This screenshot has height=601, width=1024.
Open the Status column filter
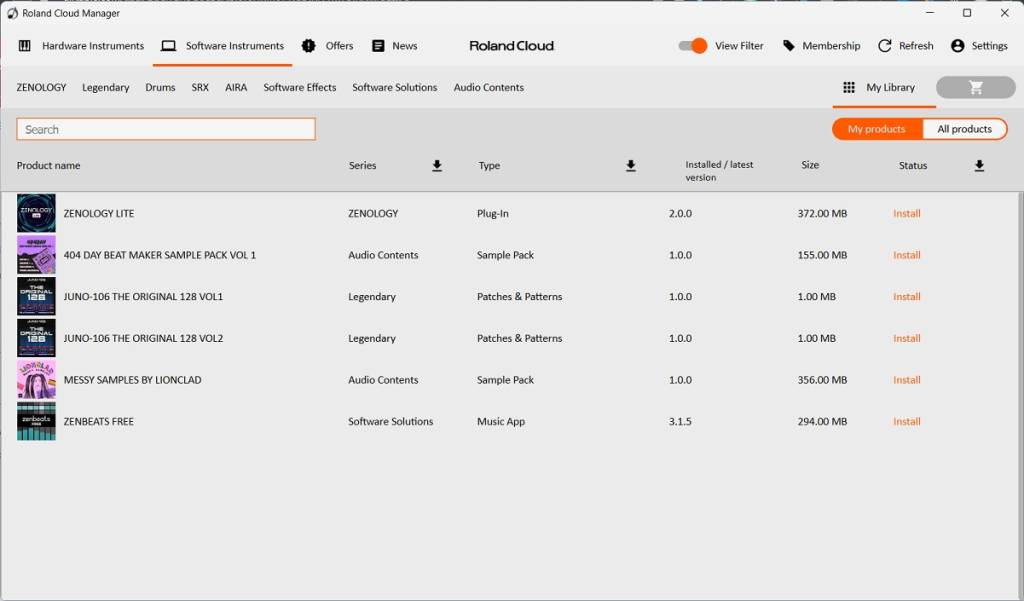point(979,166)
